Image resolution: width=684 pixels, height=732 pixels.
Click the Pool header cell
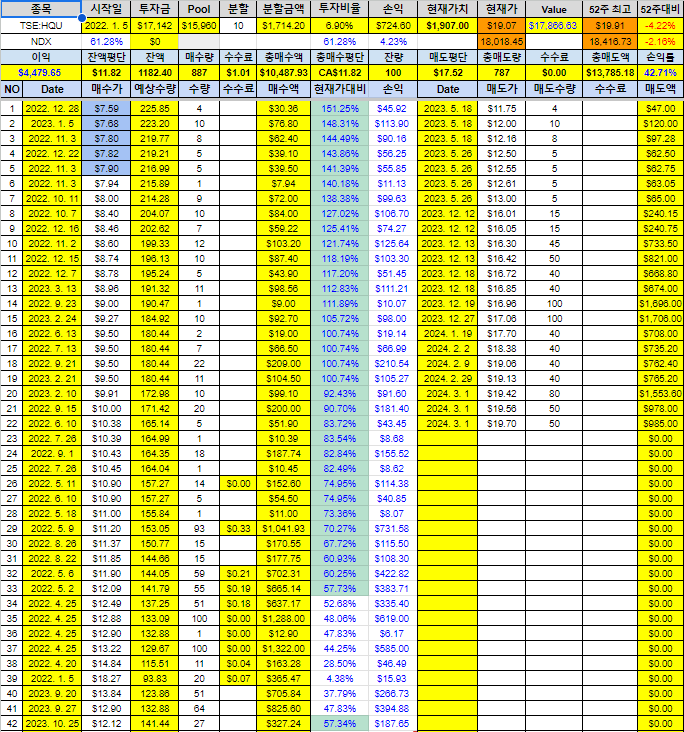tap(199, 9)
